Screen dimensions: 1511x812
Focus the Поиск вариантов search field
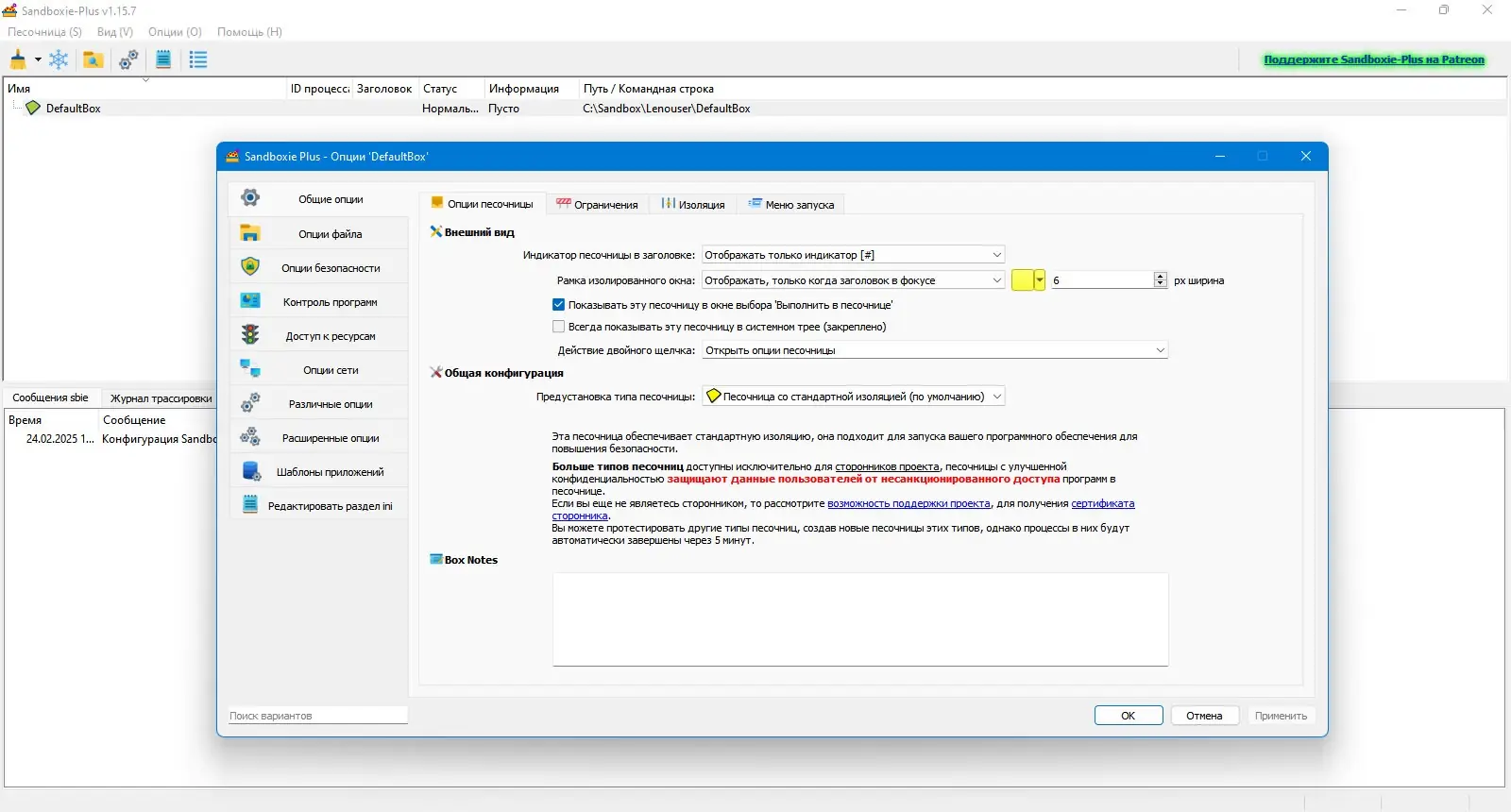[318, 716]
